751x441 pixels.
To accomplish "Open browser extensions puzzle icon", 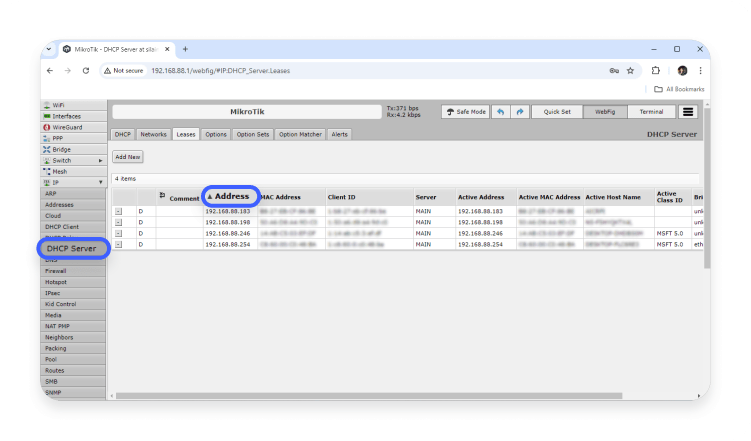I will point(656,70).
